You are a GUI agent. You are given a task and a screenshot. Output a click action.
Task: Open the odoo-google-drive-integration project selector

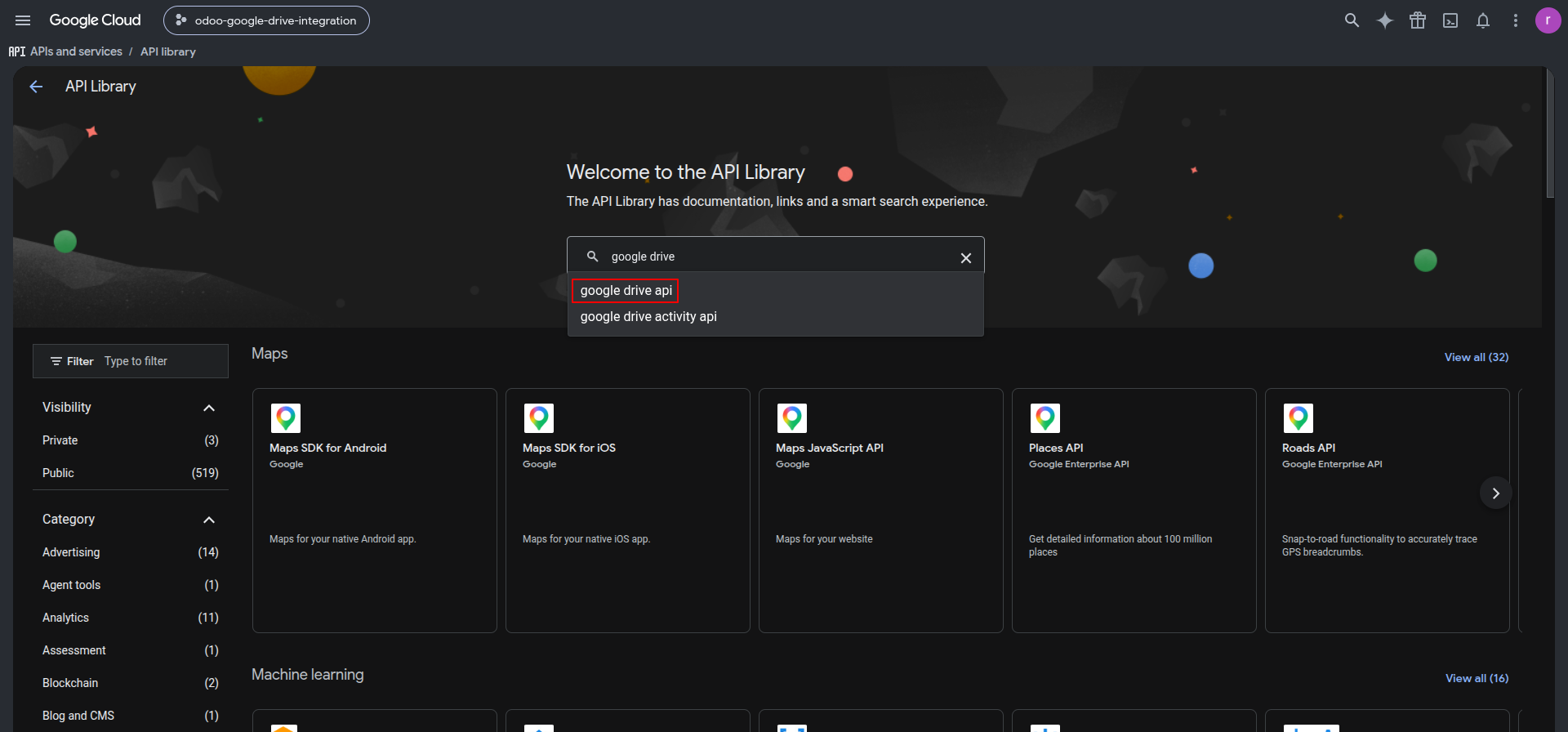(266, 20)
